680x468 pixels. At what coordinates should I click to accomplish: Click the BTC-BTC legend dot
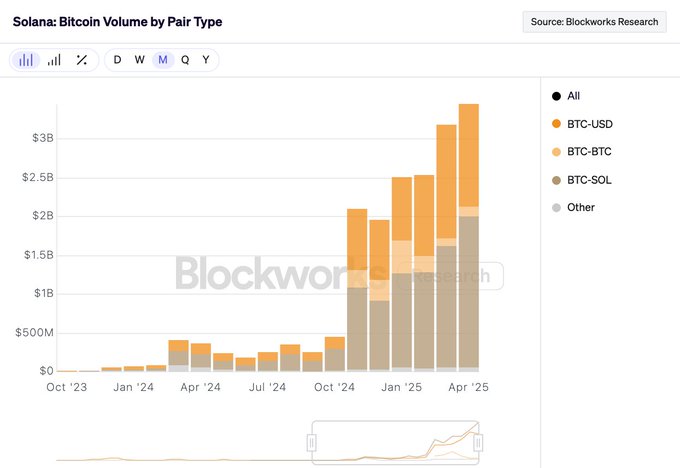click(x=556, y=152)
